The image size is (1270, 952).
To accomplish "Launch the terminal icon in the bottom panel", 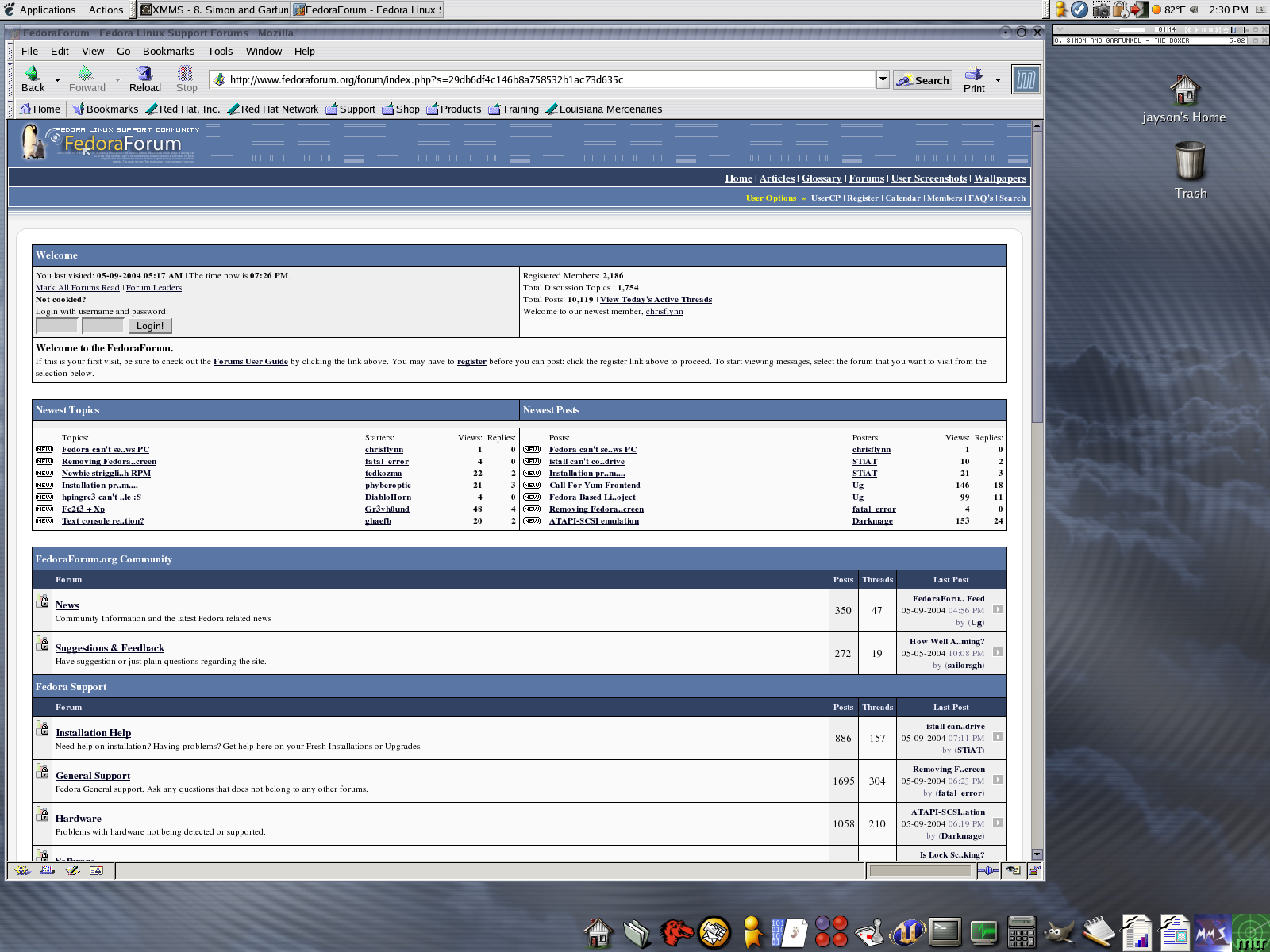I will (x=945, y=931).
